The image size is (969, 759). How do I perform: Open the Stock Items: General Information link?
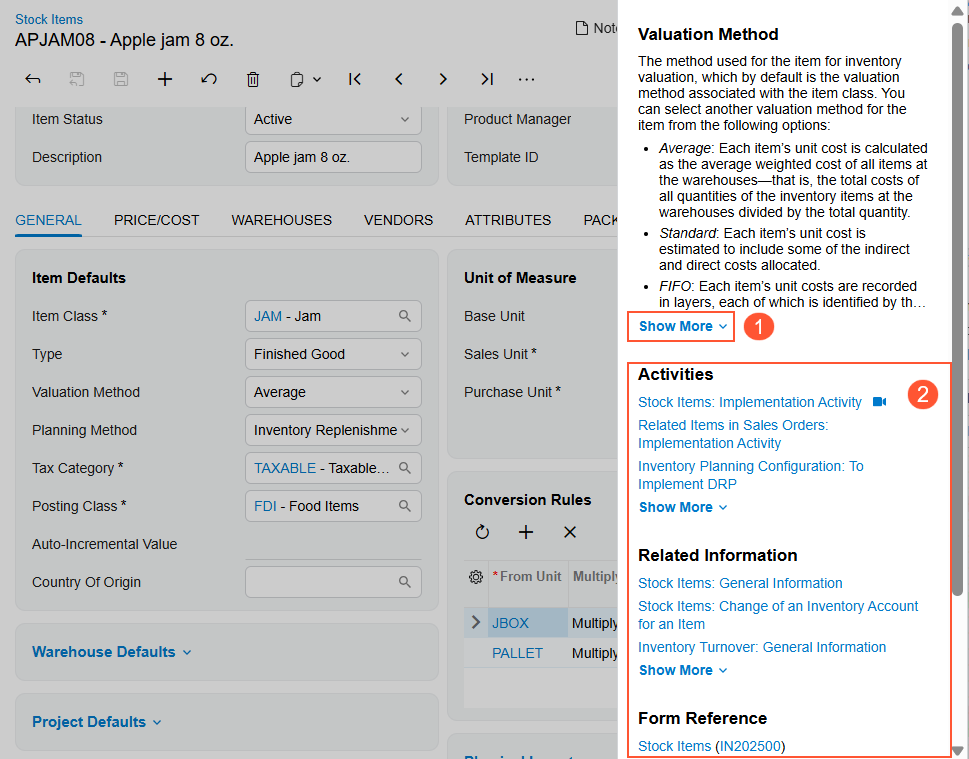(x=740, y=583)
